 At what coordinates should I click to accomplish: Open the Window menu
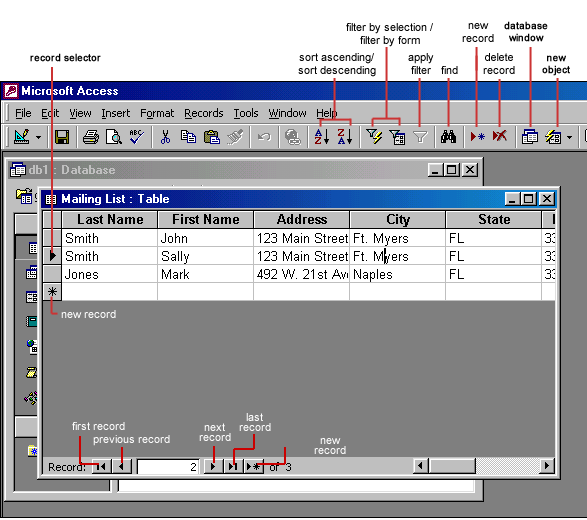tap(287, 113)
